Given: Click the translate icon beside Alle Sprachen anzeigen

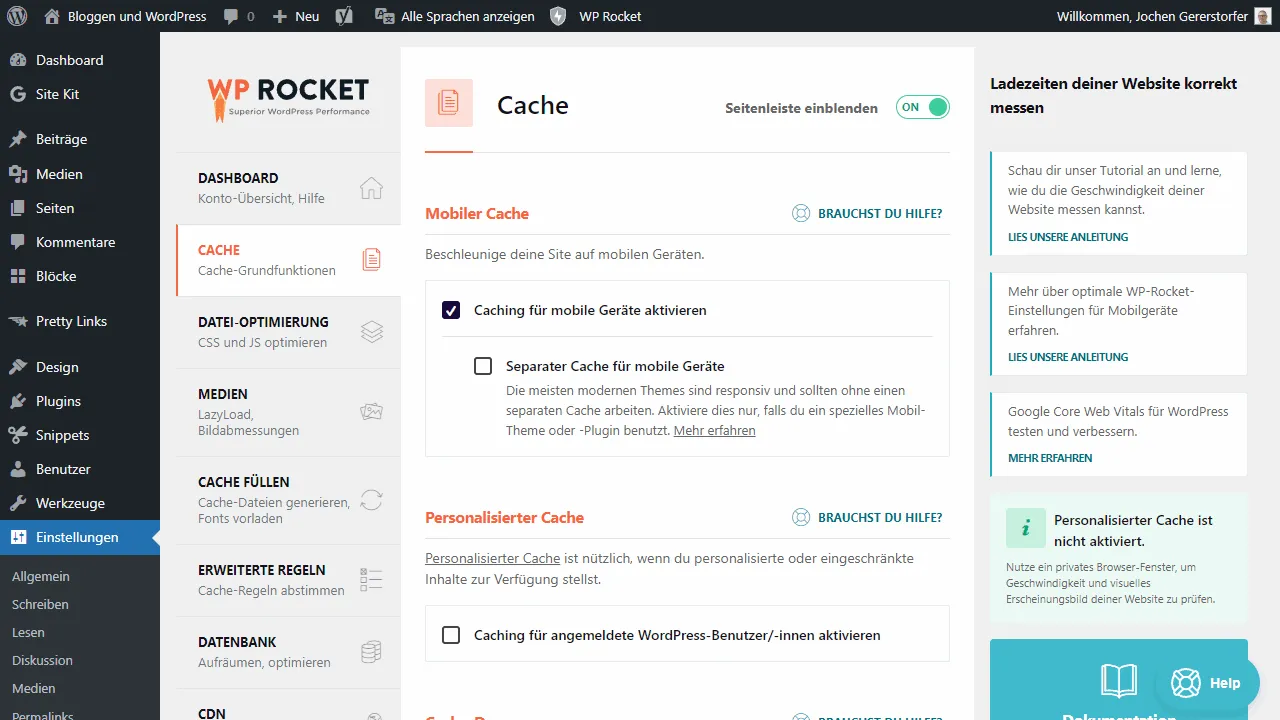Looking at the screenshot, I should coord(384,16).
